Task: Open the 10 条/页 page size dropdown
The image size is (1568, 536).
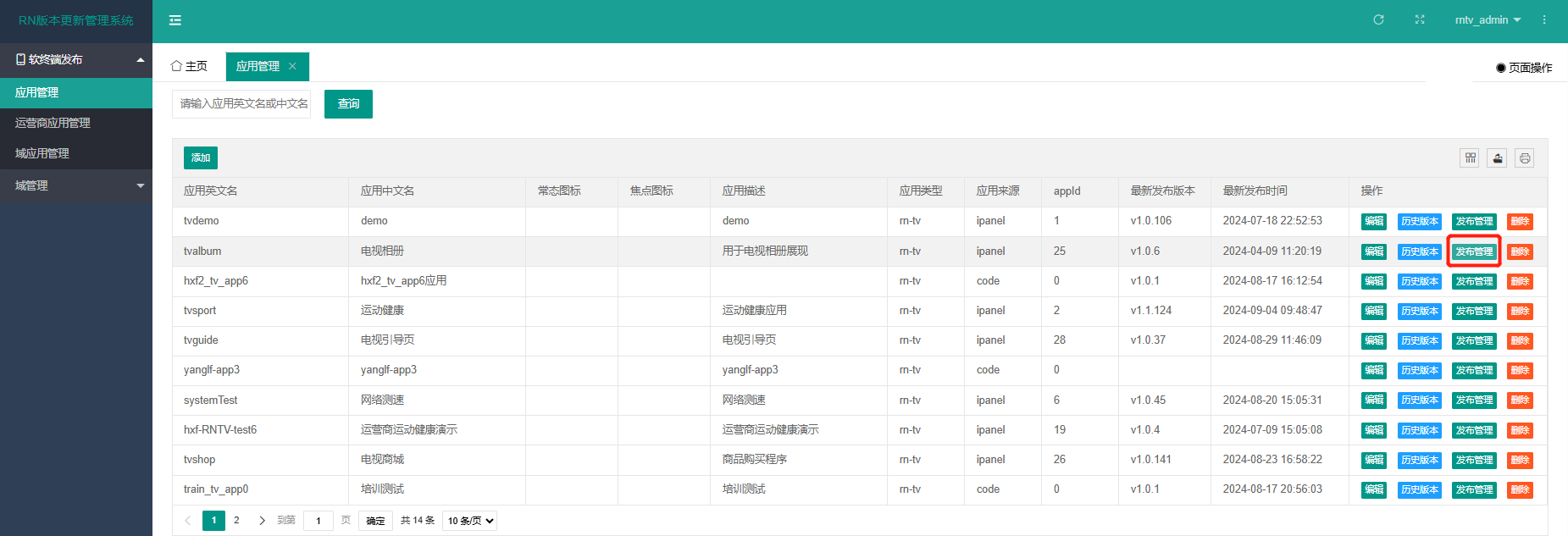Action: click(470, 521)
